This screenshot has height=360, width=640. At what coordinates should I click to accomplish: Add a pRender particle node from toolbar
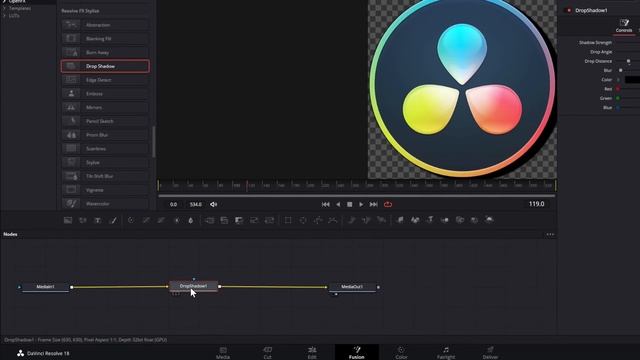(x=381, y=220)
